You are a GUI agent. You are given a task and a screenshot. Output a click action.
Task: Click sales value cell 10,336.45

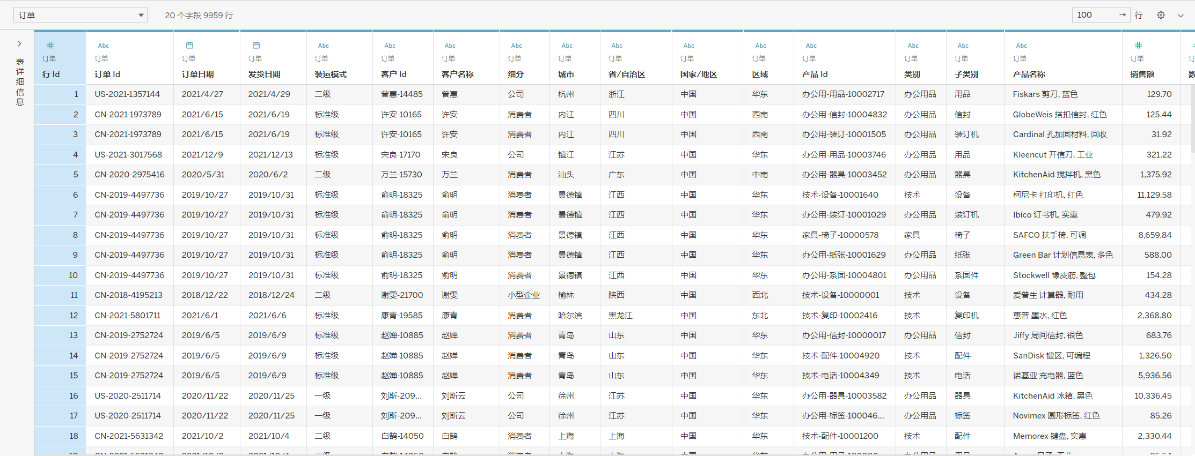point(1153,395)
